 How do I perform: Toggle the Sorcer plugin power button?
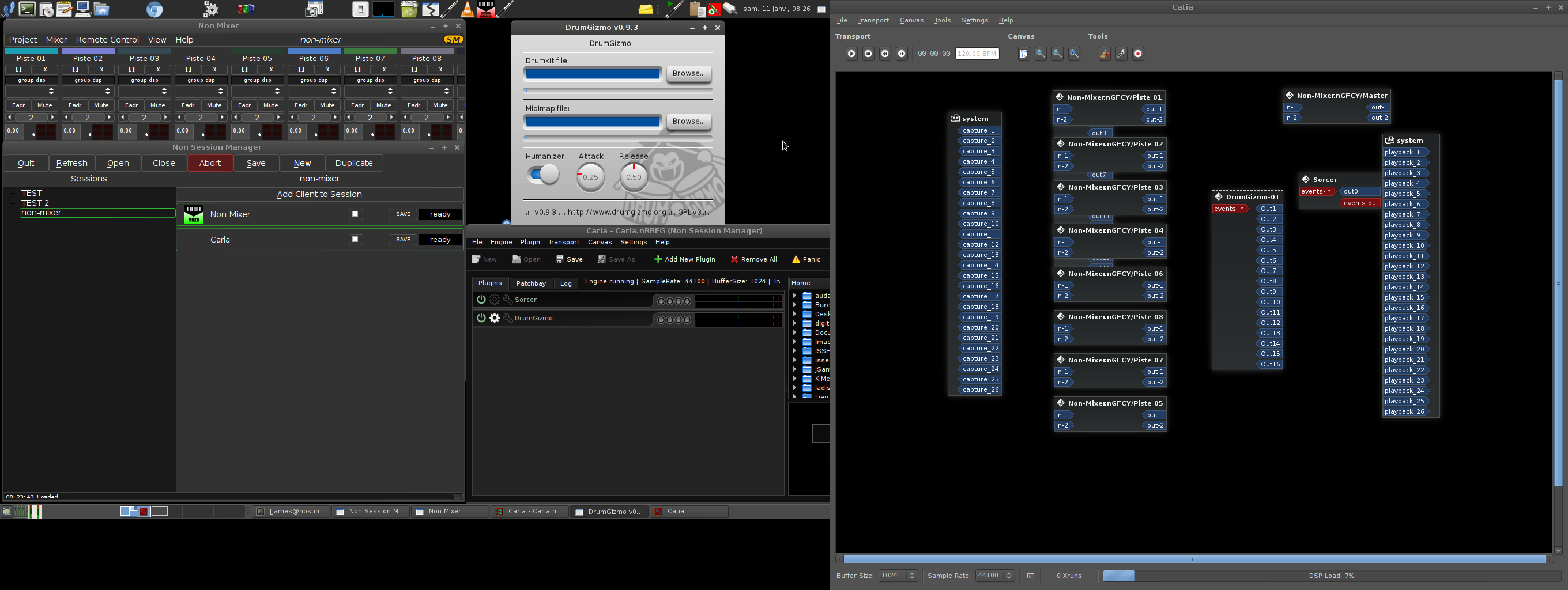click(x=481, y=300)
